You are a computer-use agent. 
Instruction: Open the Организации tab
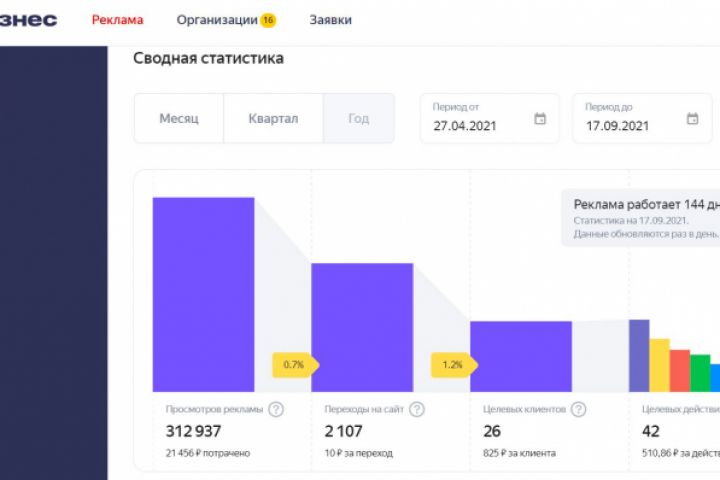coord(217,20)
